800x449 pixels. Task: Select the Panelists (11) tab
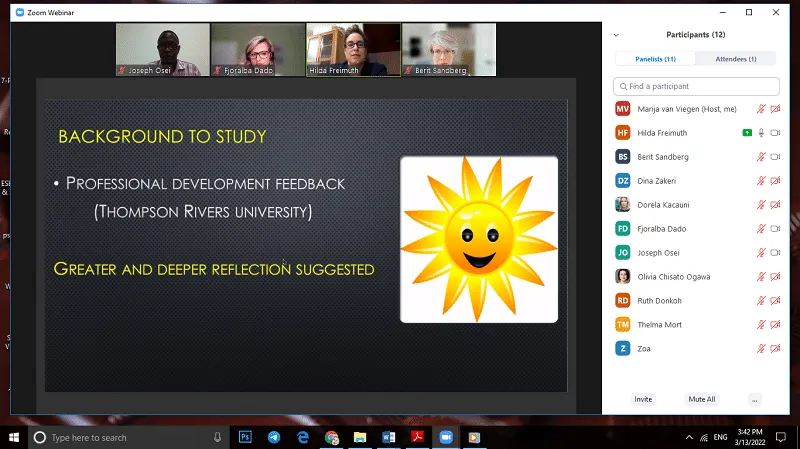(655, 59)
